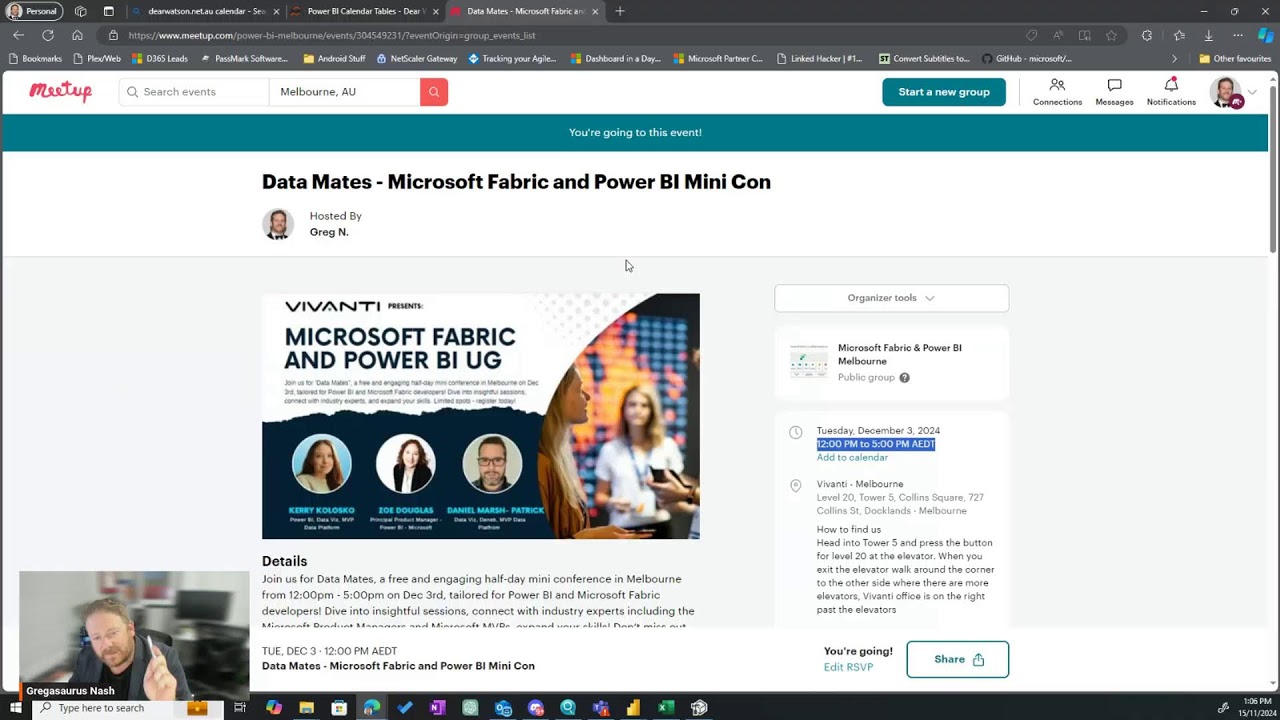Click the Edit RSVP link

[x=848, y=667]
